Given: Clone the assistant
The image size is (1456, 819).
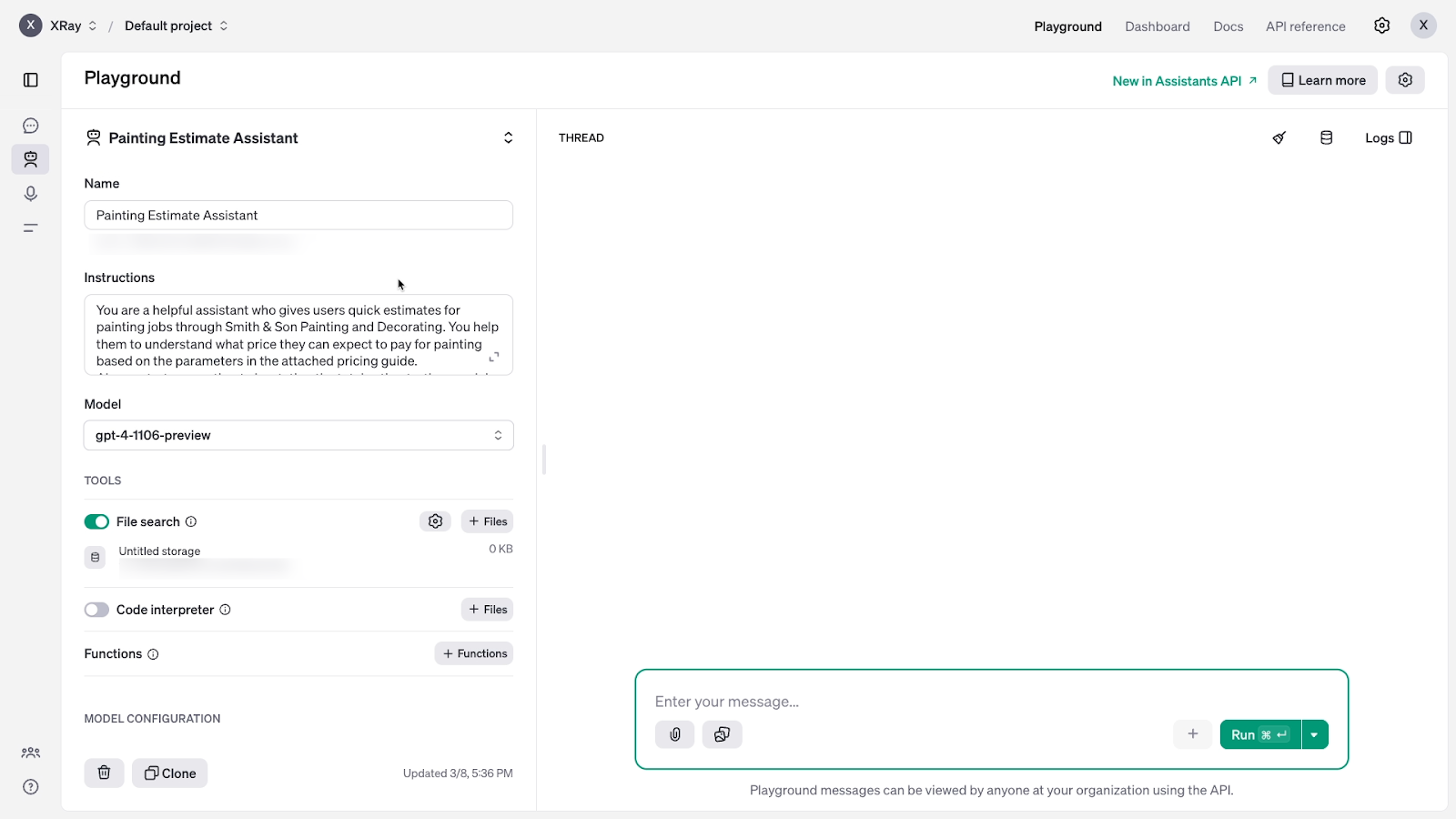Looking at the screenshot, I should pos(170,773).
